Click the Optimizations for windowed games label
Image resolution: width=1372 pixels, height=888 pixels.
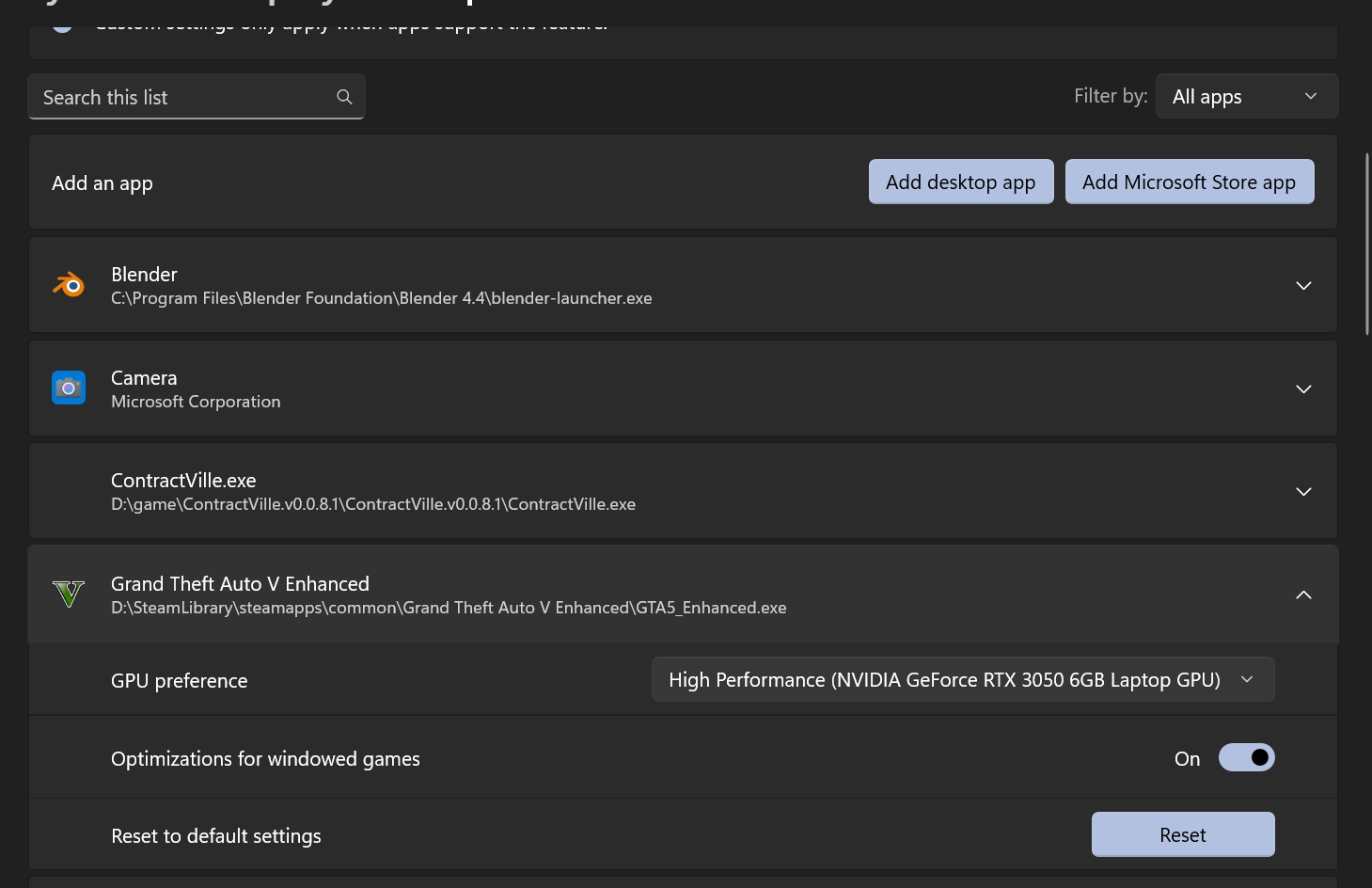[x=265, y=758]
